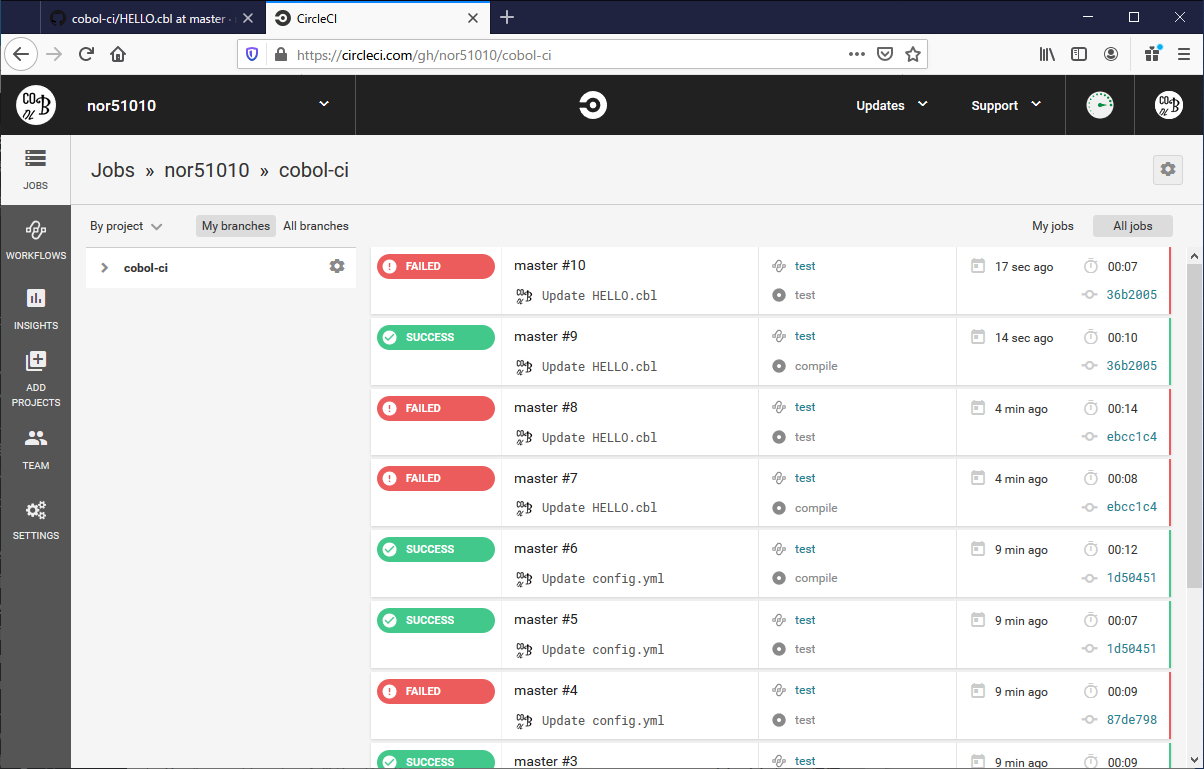
Task: Click the 00:14 duration on master #8
Action: point(1122,408)
